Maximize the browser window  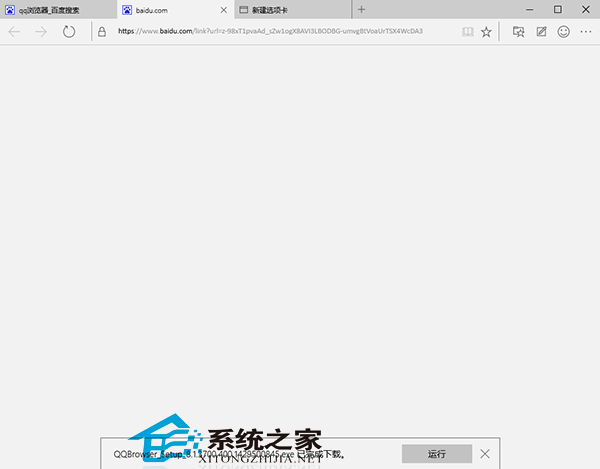[x=558, y=10]
